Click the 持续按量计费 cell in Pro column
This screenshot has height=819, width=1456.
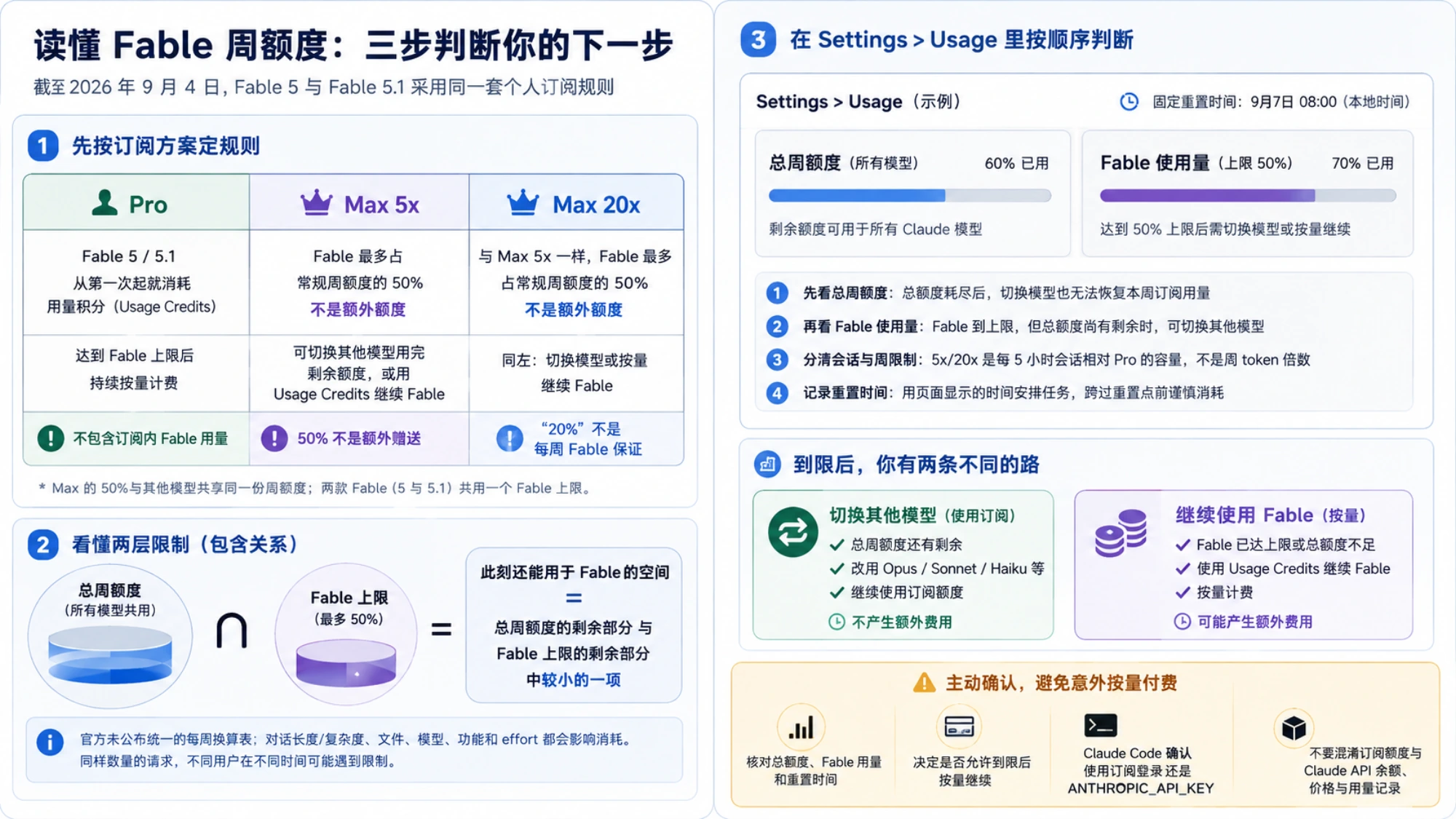(134, 383)
